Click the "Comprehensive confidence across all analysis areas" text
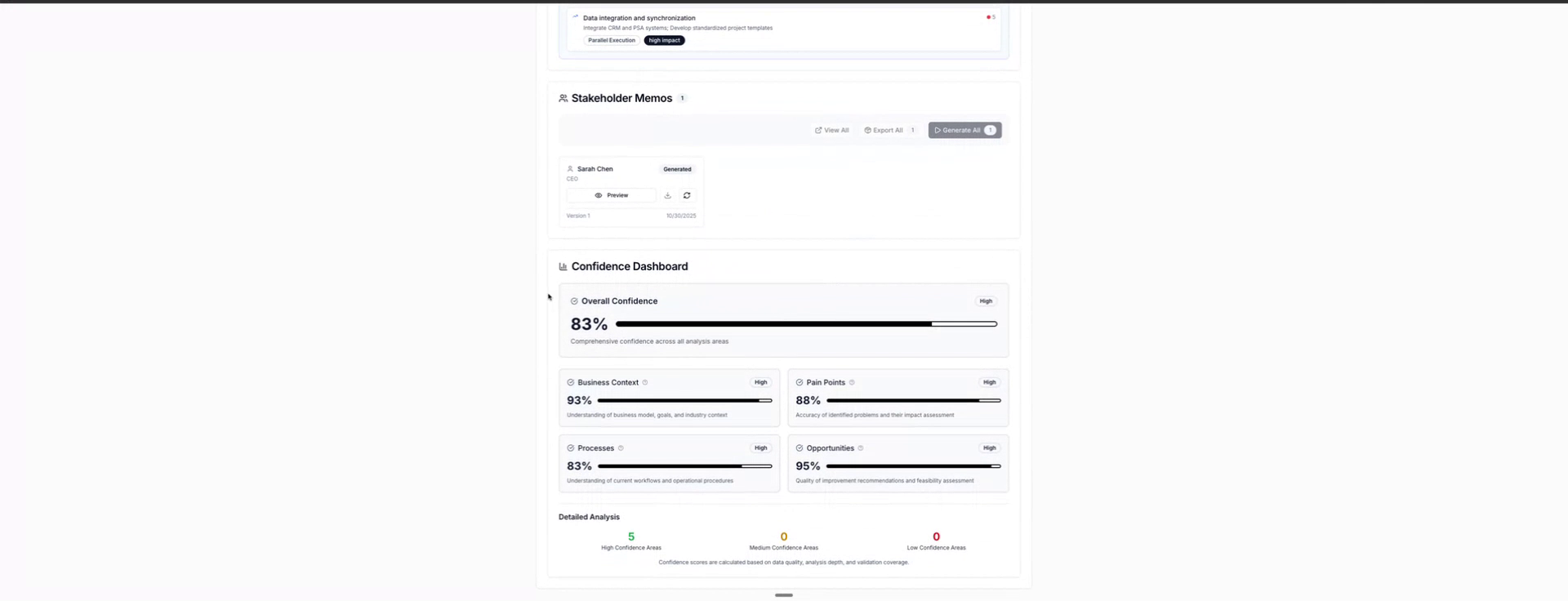The image size is (1568, 601). click(649, 341)
